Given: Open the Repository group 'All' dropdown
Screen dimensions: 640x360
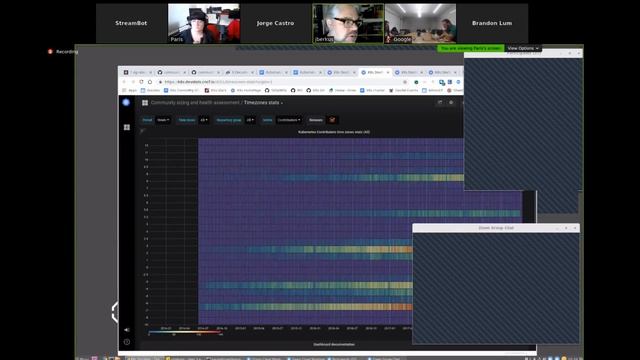Looking at the screenshot, I should [250, 120].
